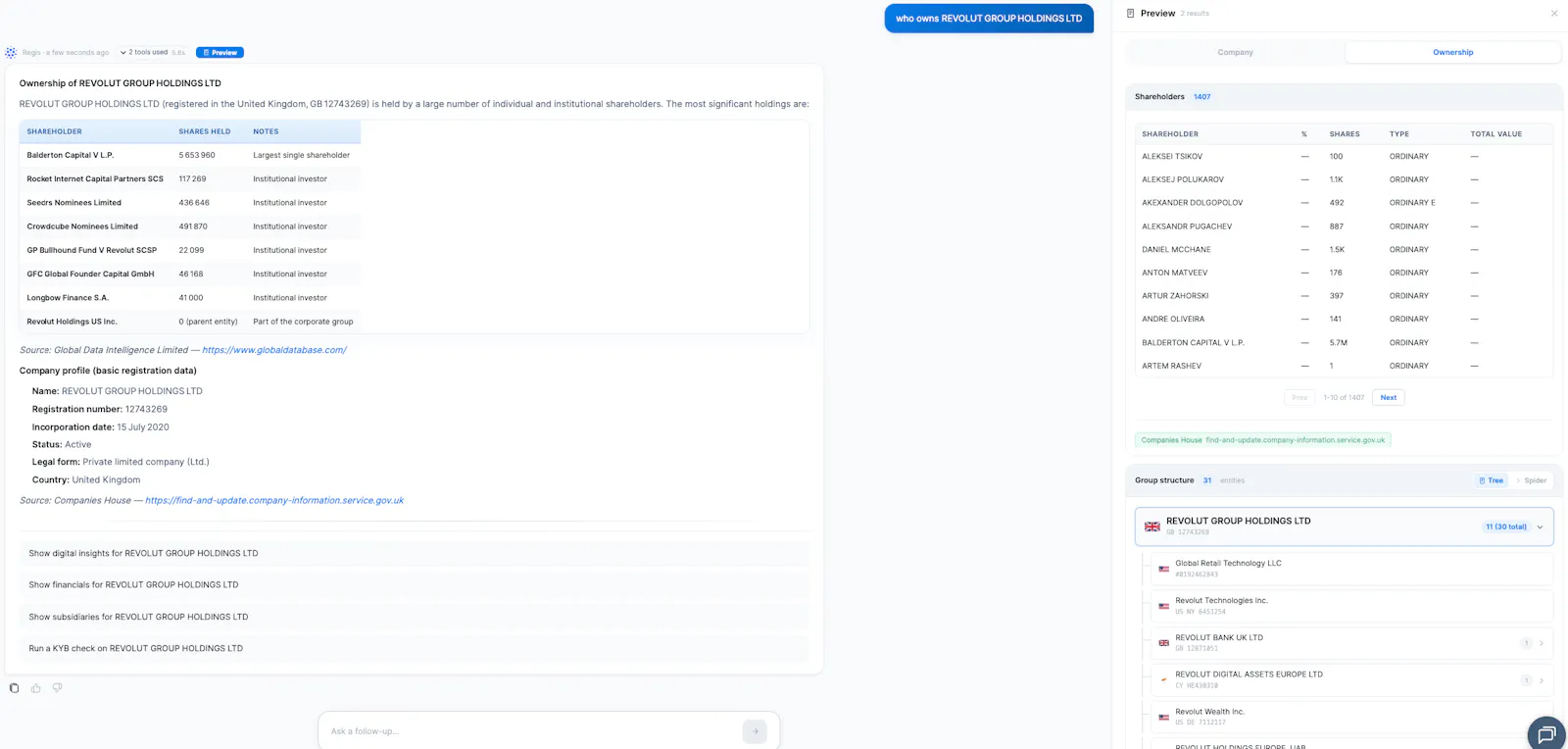This screenshot has width=1568, height=749.
Task: Click the UK flag beside REVOLUT GROUP HOLDINGS LTD
Action: point(1152,526)
